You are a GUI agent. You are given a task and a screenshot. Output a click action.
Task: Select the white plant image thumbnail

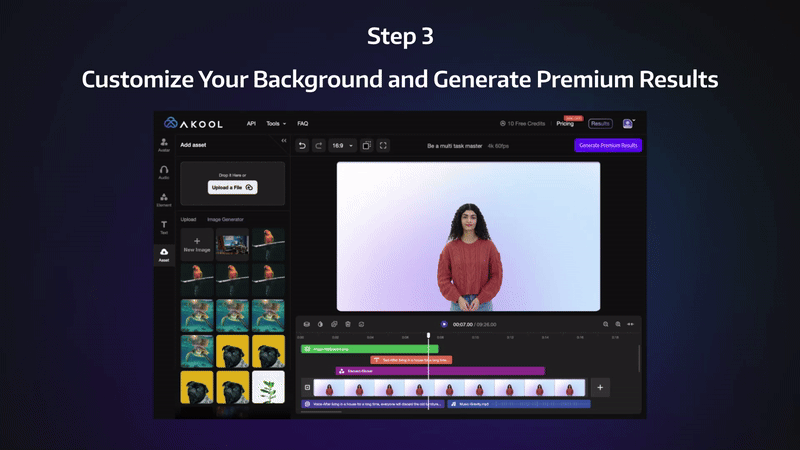point(268,387)
